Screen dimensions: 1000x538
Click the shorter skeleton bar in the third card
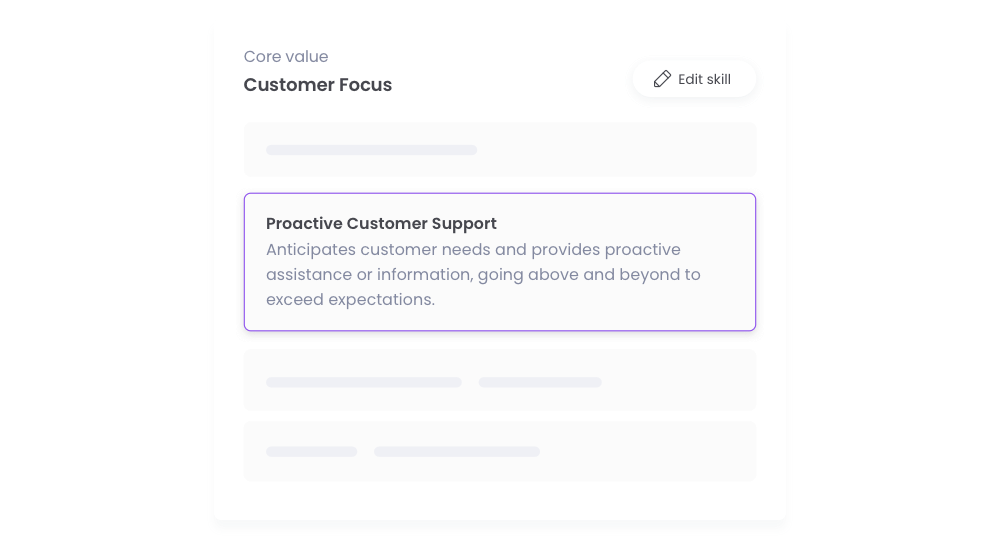(x=540, y=382)
